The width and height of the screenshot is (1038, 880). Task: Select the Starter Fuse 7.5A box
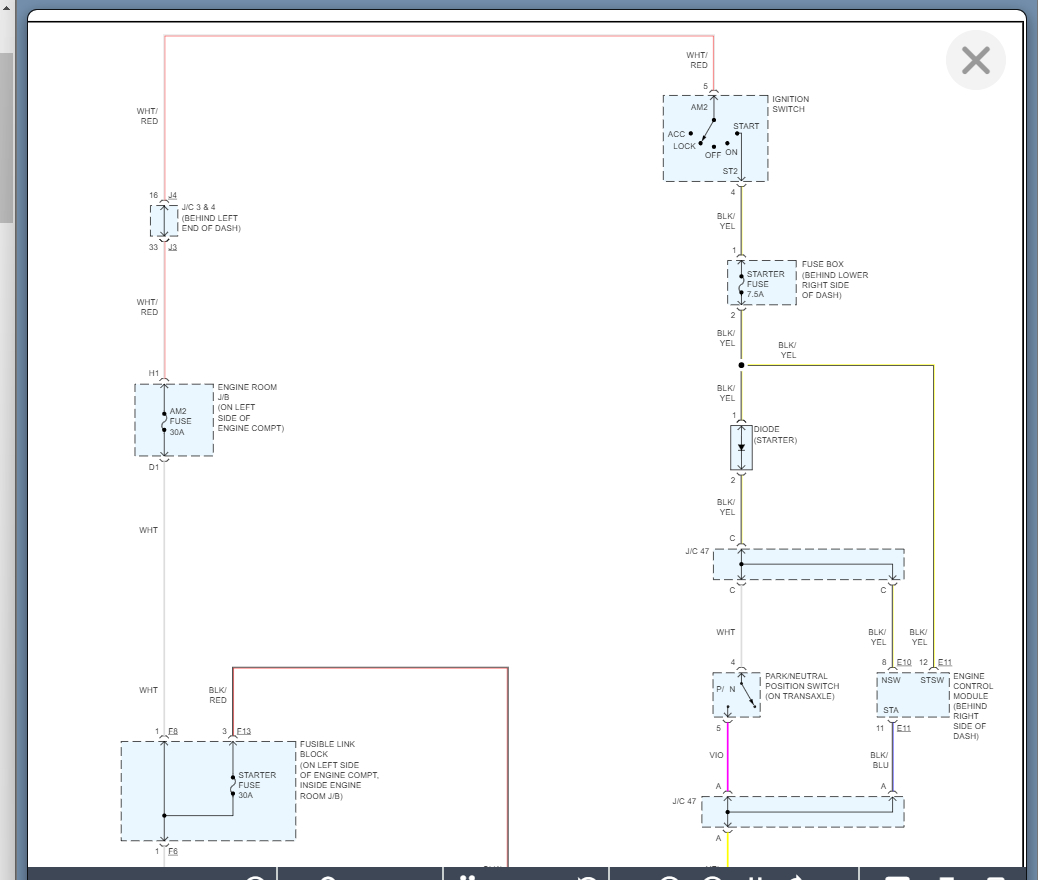coord(762,283)
